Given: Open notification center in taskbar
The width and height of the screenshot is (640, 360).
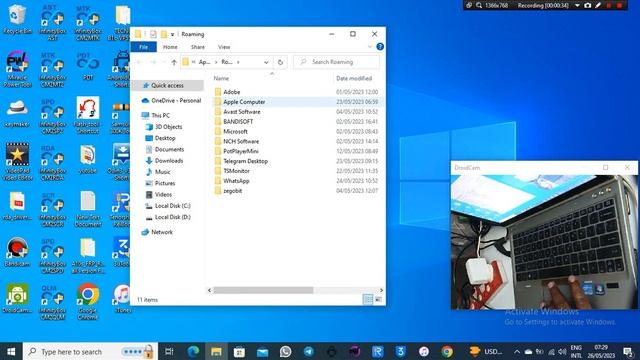Looking at the screenshot, I should 629,351.
